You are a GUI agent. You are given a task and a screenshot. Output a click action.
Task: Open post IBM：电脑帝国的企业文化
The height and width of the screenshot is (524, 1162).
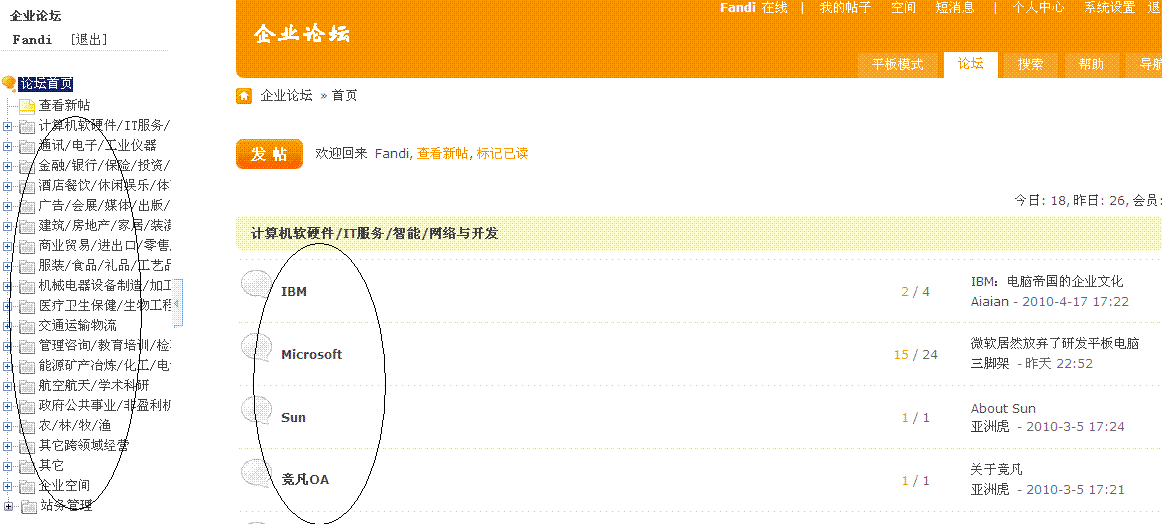pos(1047,282)
